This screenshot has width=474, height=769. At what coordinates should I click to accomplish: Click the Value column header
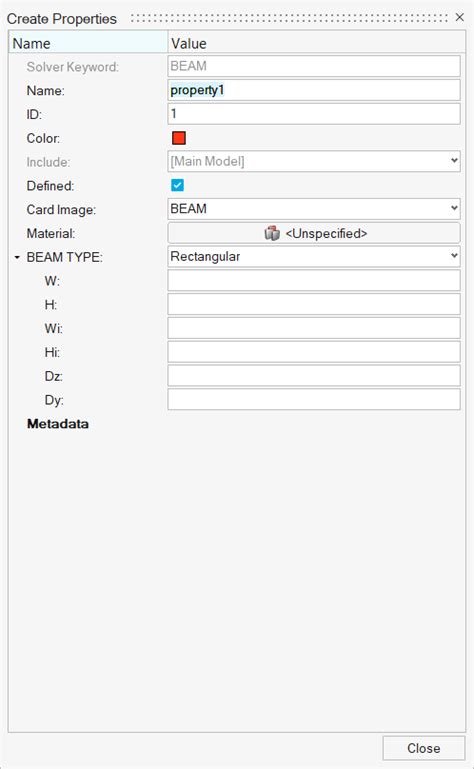[316, 43]
